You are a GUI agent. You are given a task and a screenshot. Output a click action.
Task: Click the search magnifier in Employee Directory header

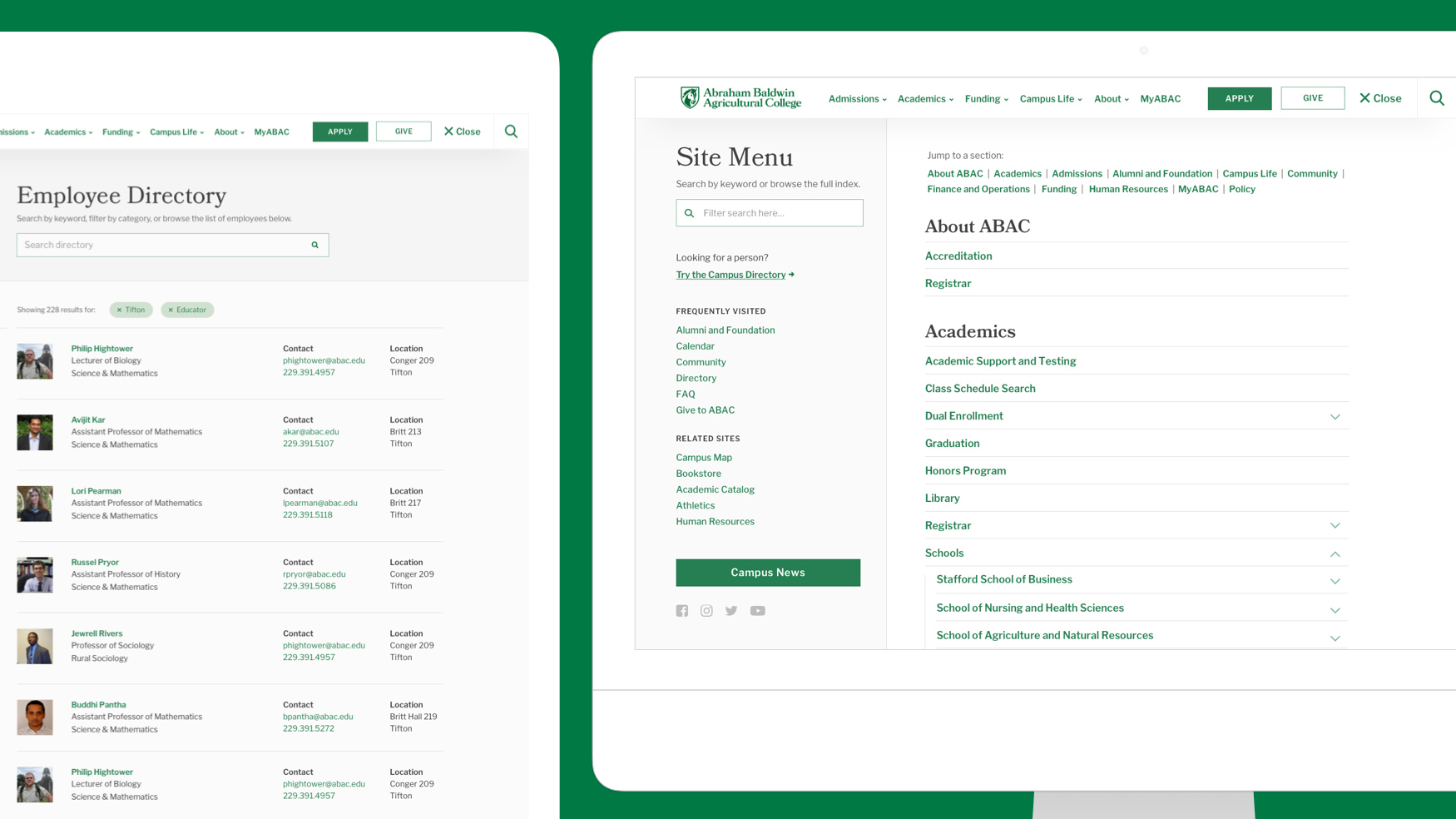pos(511,132)
